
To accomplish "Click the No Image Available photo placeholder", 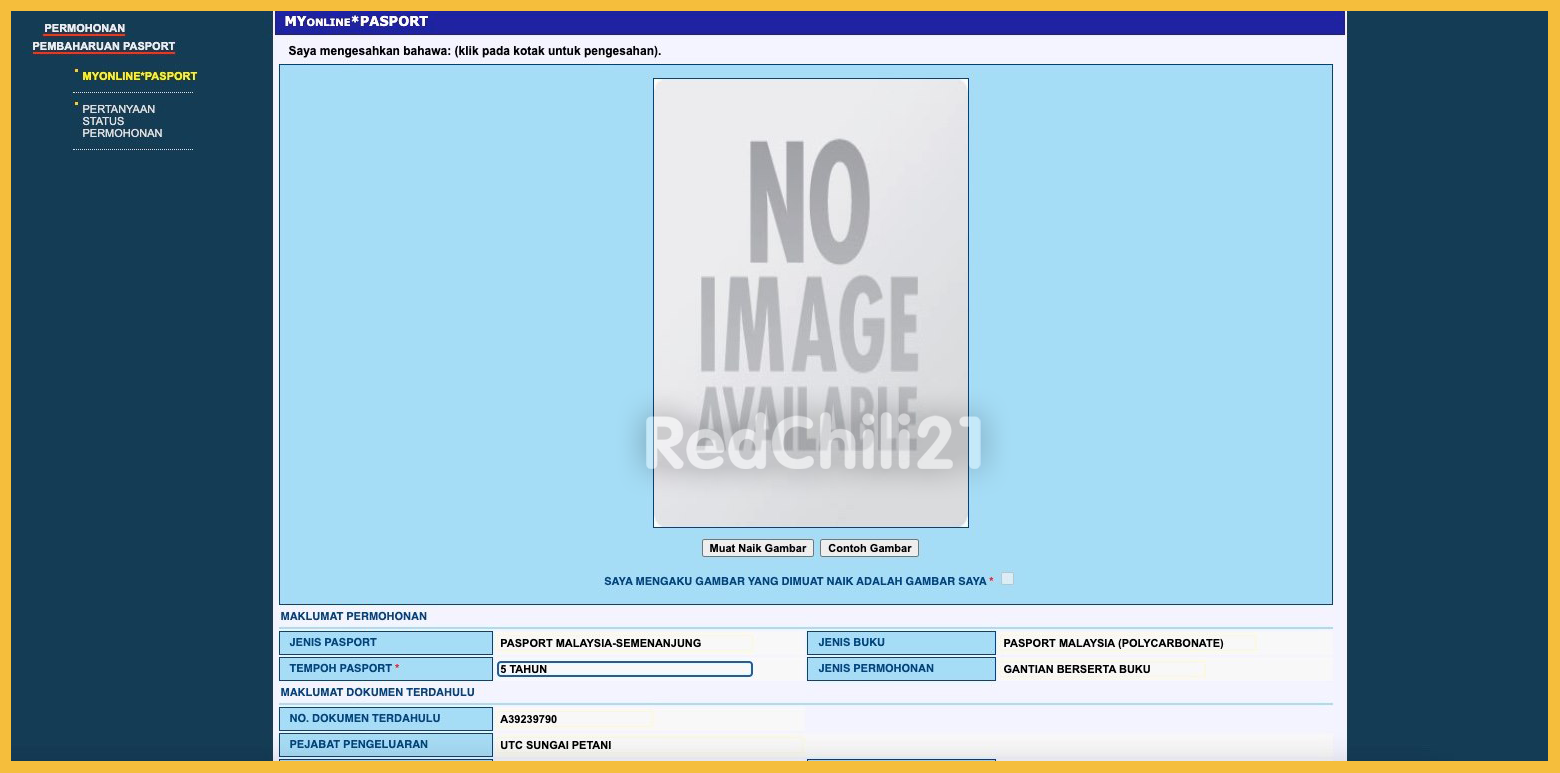I will 810,302.
